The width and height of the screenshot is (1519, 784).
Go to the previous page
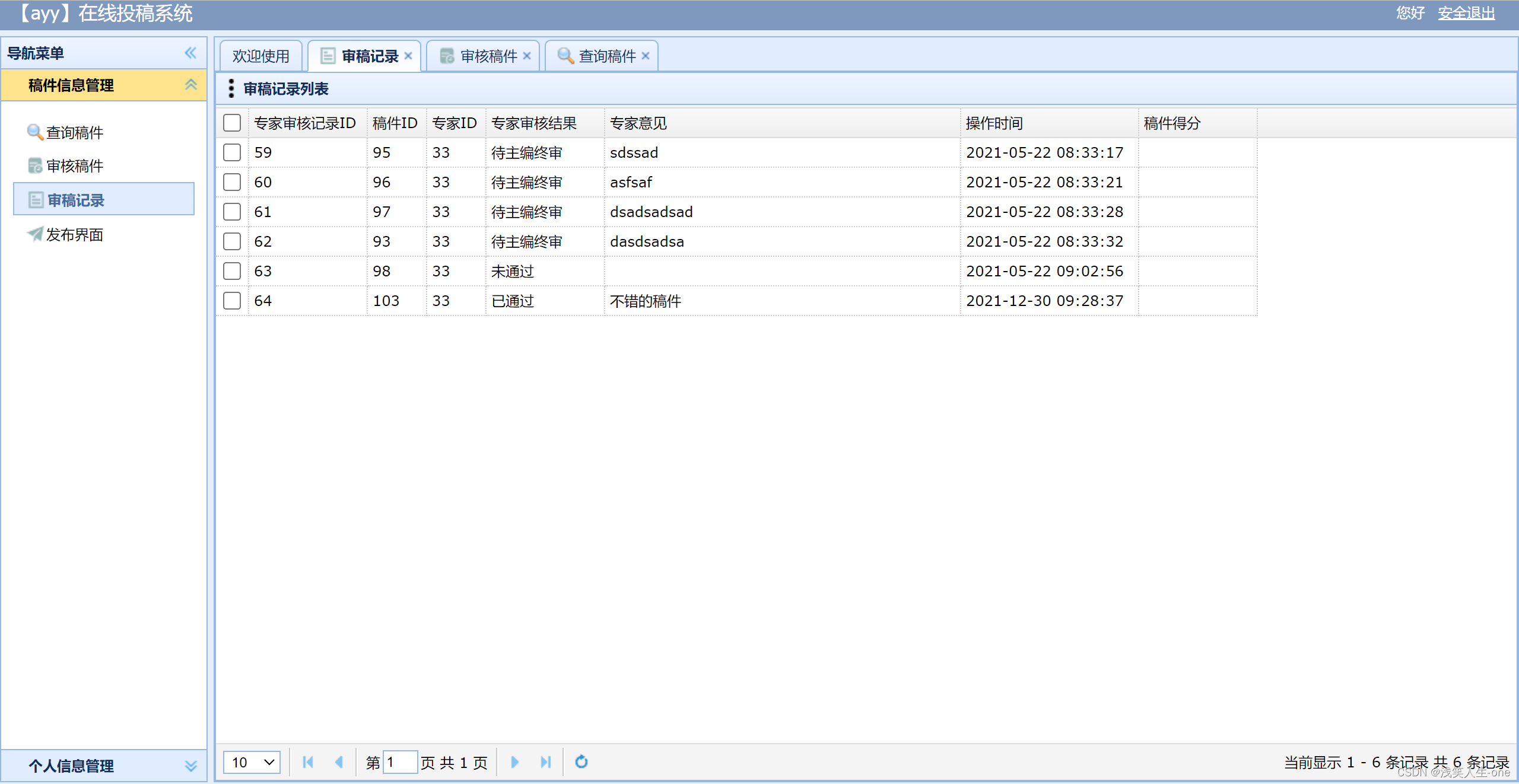(339, 762)
